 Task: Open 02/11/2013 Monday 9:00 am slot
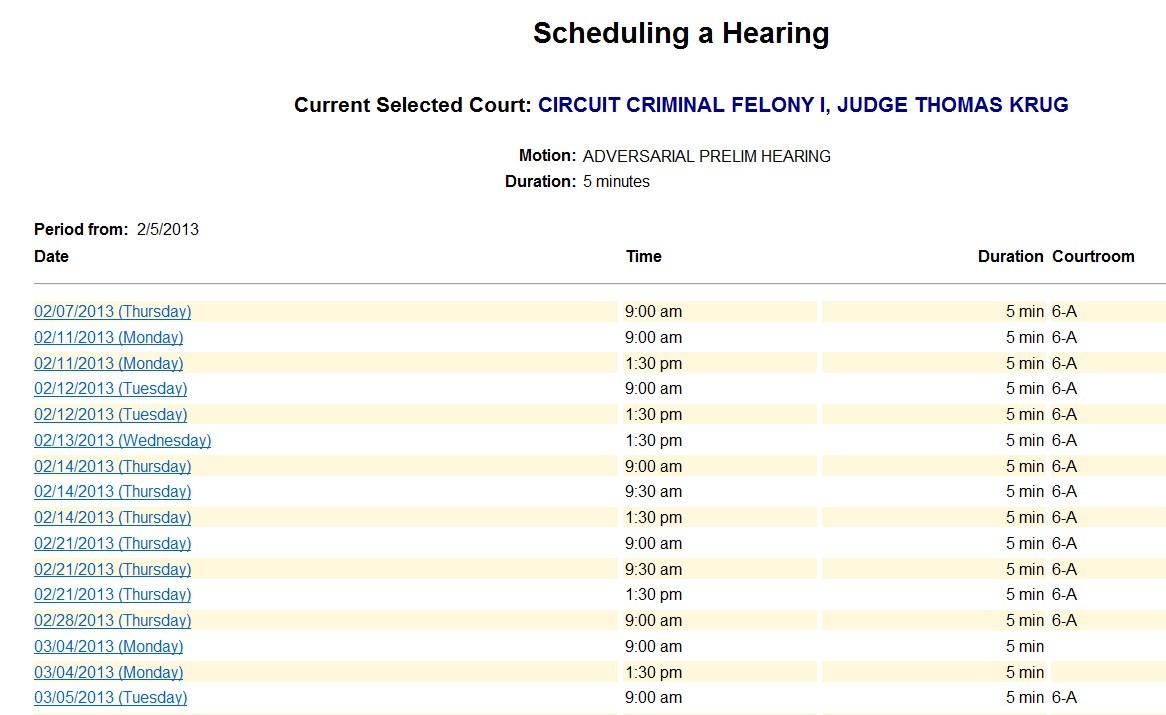click(x=108, y=338)
